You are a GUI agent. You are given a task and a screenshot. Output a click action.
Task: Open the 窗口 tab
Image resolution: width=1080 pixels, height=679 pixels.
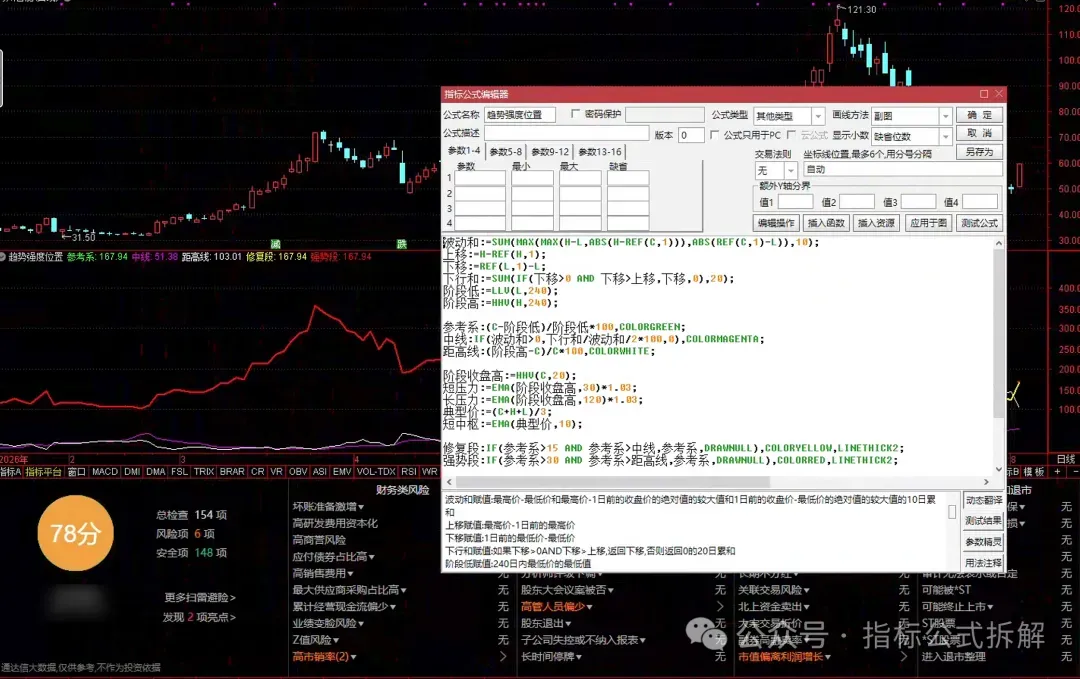click(x=76, y=472)
